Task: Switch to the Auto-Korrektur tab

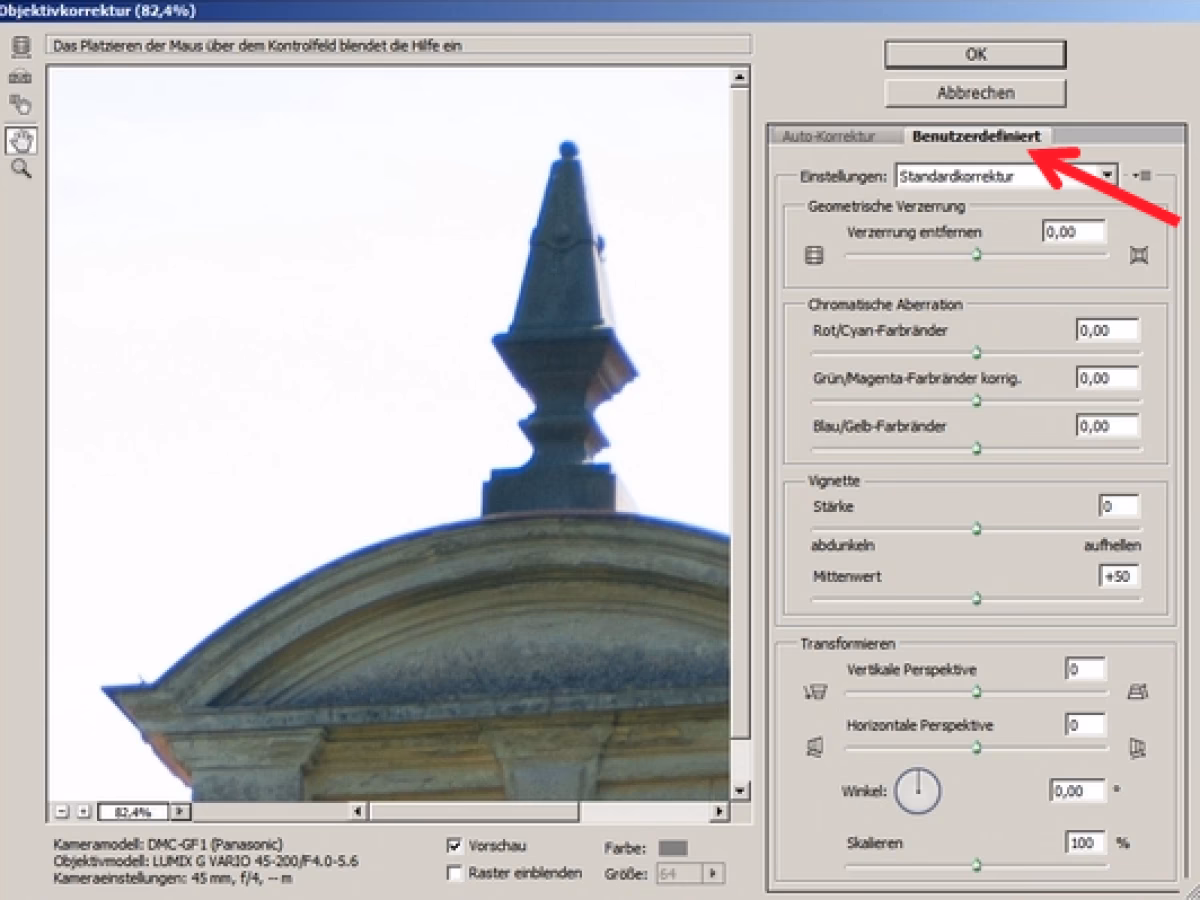Action: (828, 136)
